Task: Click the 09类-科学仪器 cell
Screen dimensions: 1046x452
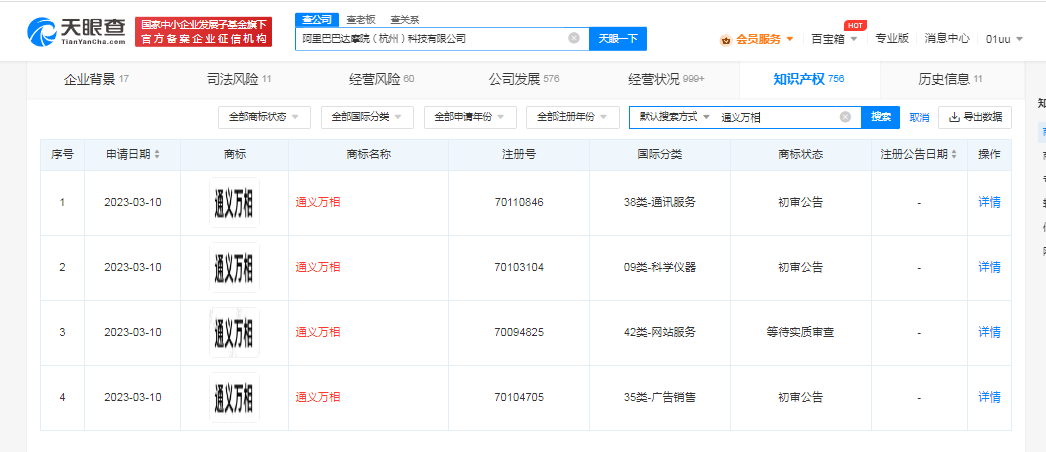Action: [x=659, y=267]
